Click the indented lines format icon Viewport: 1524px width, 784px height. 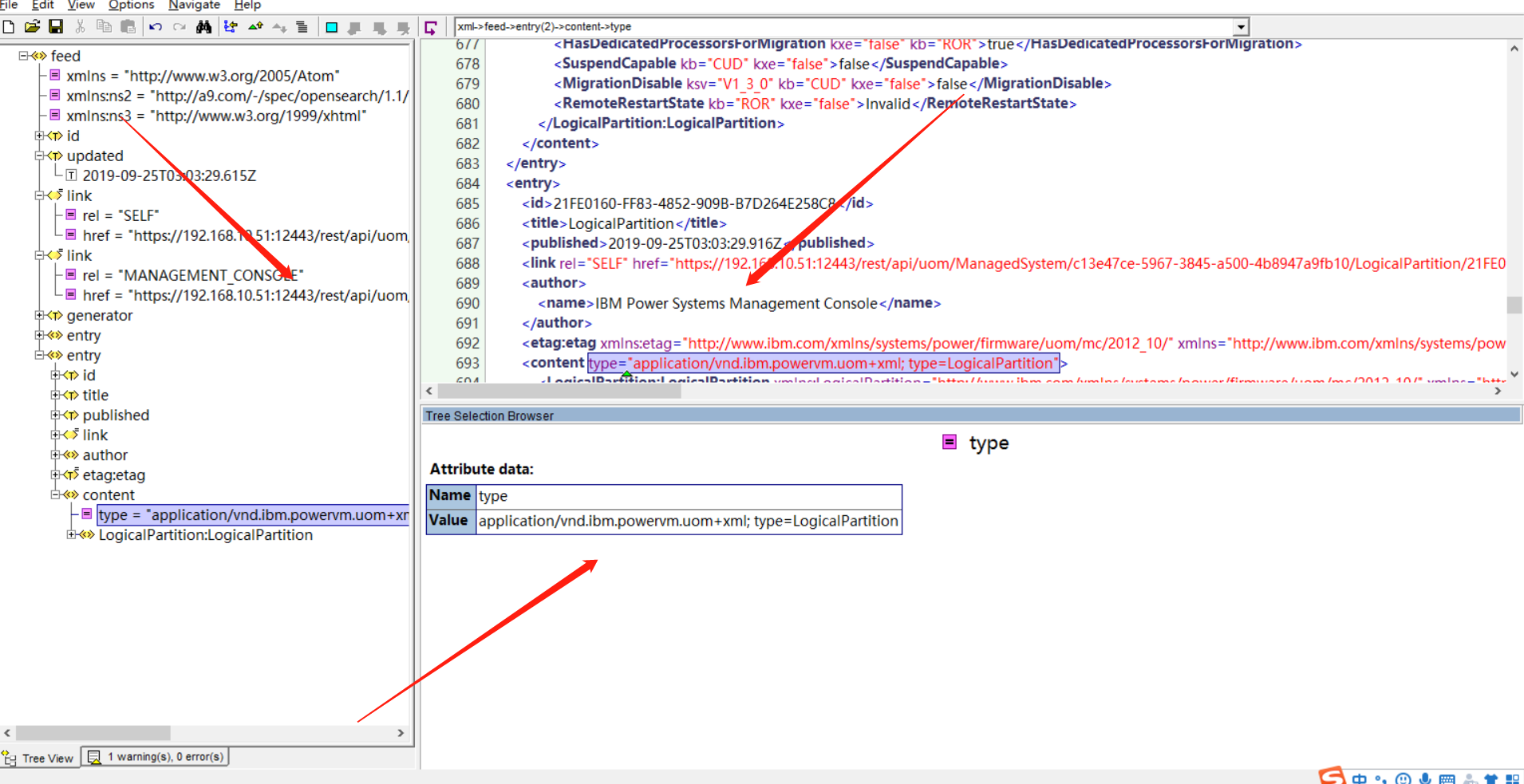click(302, 27)
